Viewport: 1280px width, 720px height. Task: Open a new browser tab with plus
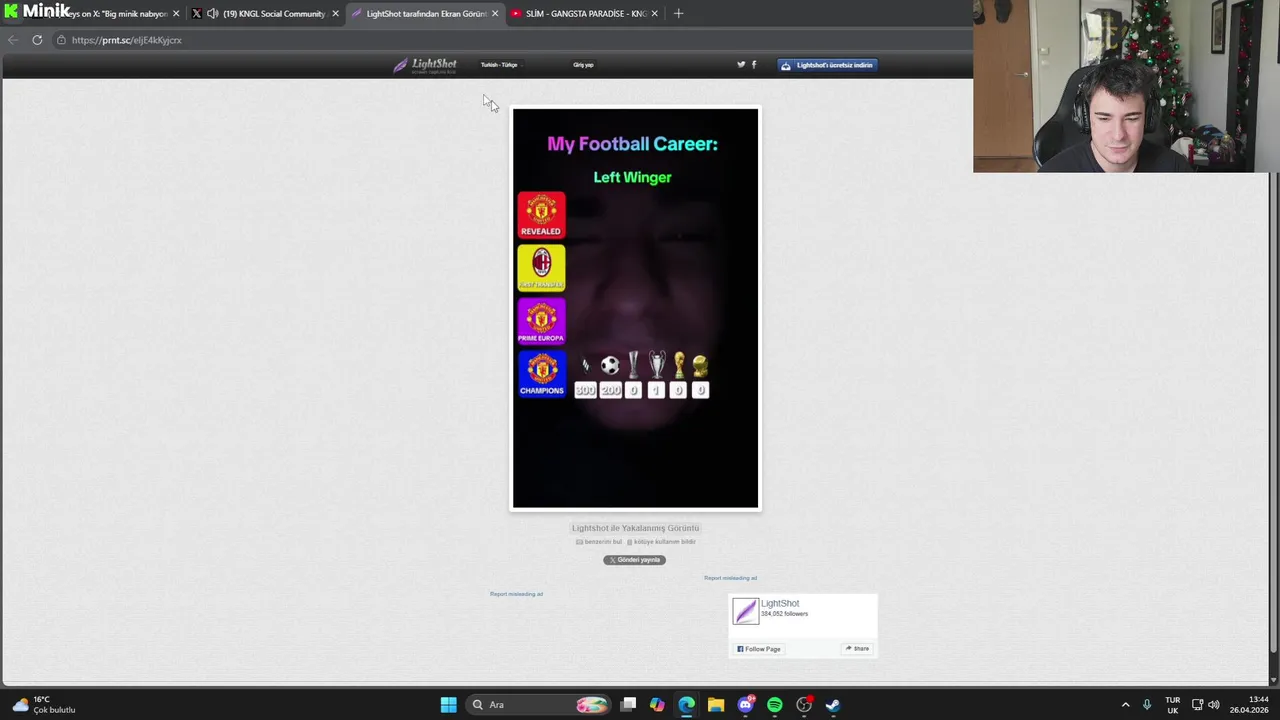pos(678,13)
